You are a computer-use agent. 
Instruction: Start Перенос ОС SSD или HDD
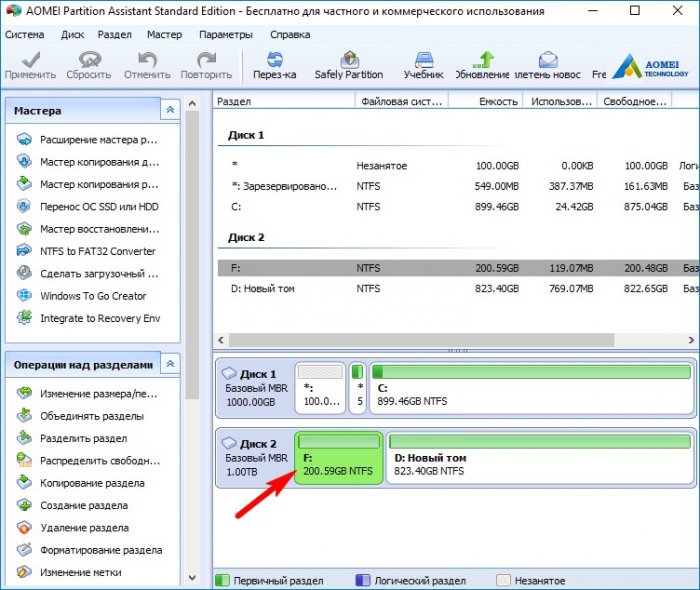[87, 207]
